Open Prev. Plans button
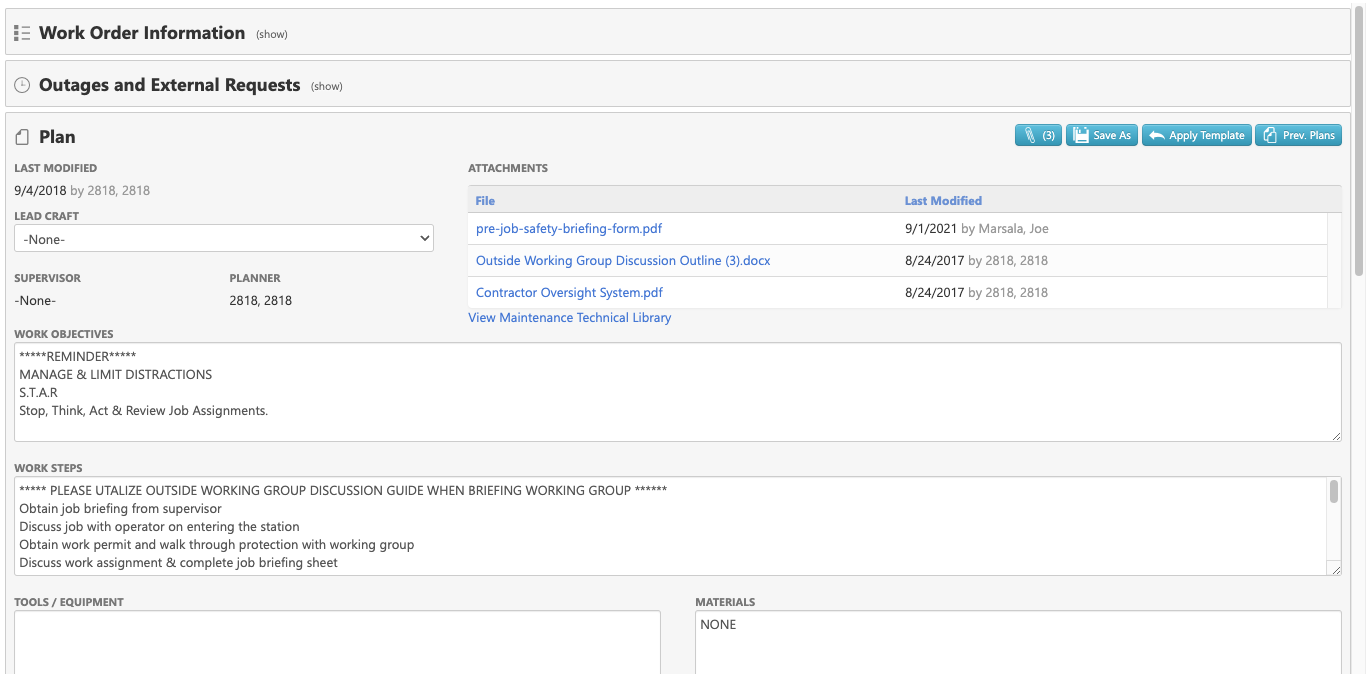1372x674 pixels. click(x=1298, y=135)
